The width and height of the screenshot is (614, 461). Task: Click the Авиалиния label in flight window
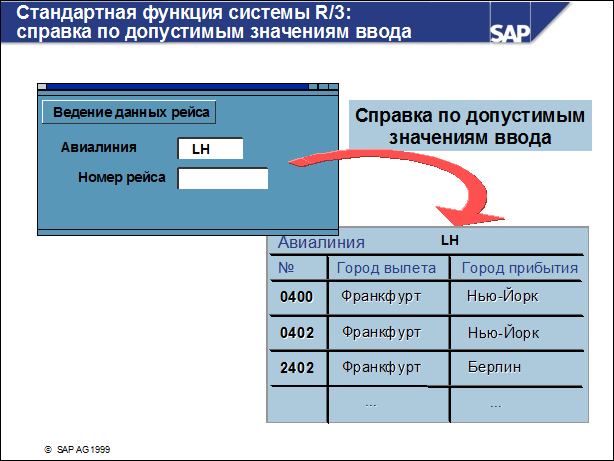(x=99, y=147)
